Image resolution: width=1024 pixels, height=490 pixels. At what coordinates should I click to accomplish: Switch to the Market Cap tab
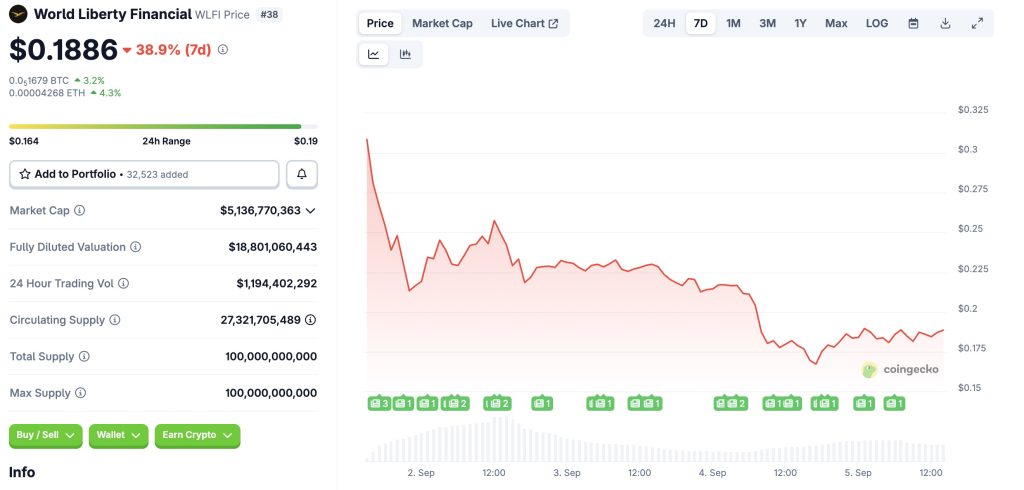click(x=442, y=23)
